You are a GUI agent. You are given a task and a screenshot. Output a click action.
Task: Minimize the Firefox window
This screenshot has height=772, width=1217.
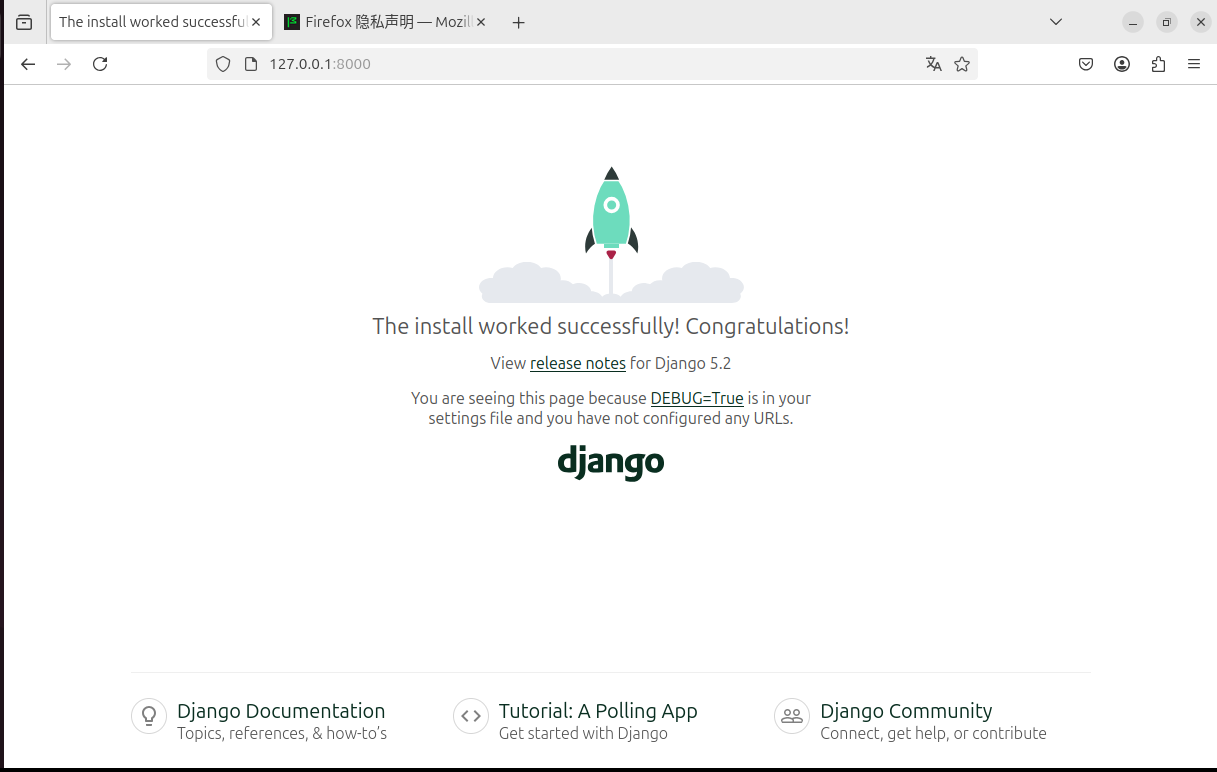pyautogui.click(x=1133, y=22)
